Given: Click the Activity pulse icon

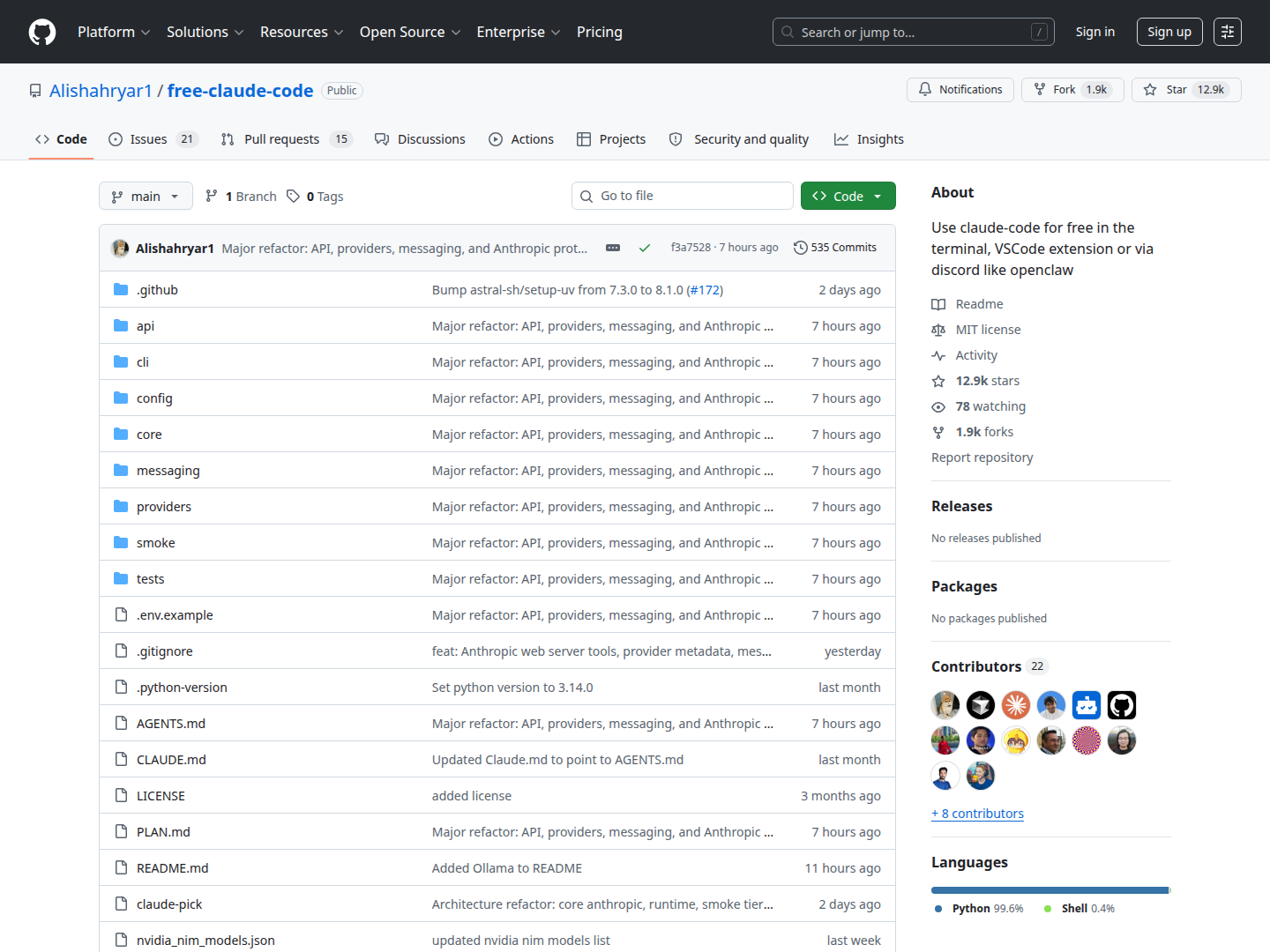Looking at the screenshot, I should tap(938, 355).
